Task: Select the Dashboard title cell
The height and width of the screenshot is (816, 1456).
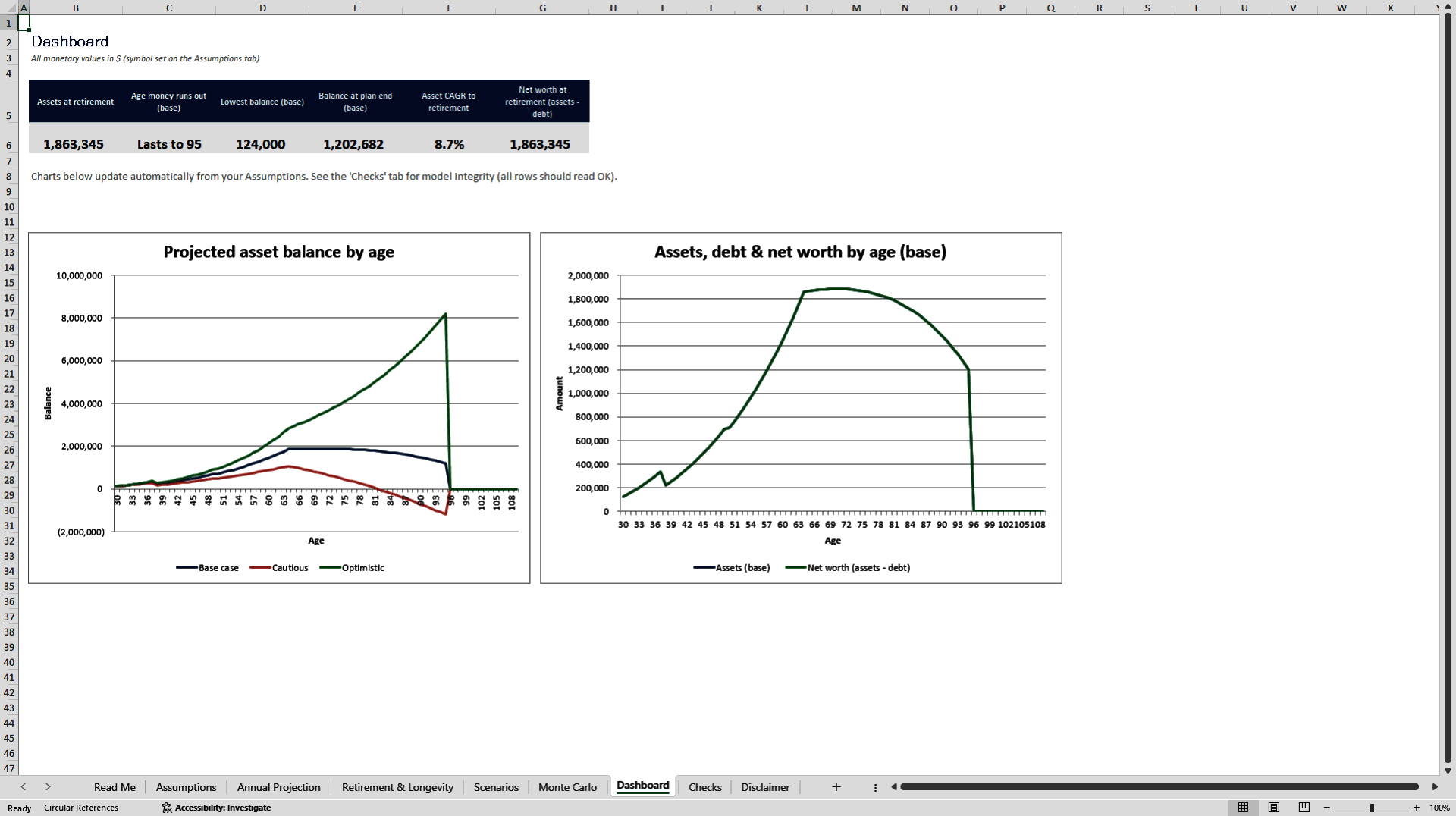Action: (x=70, y=42)
